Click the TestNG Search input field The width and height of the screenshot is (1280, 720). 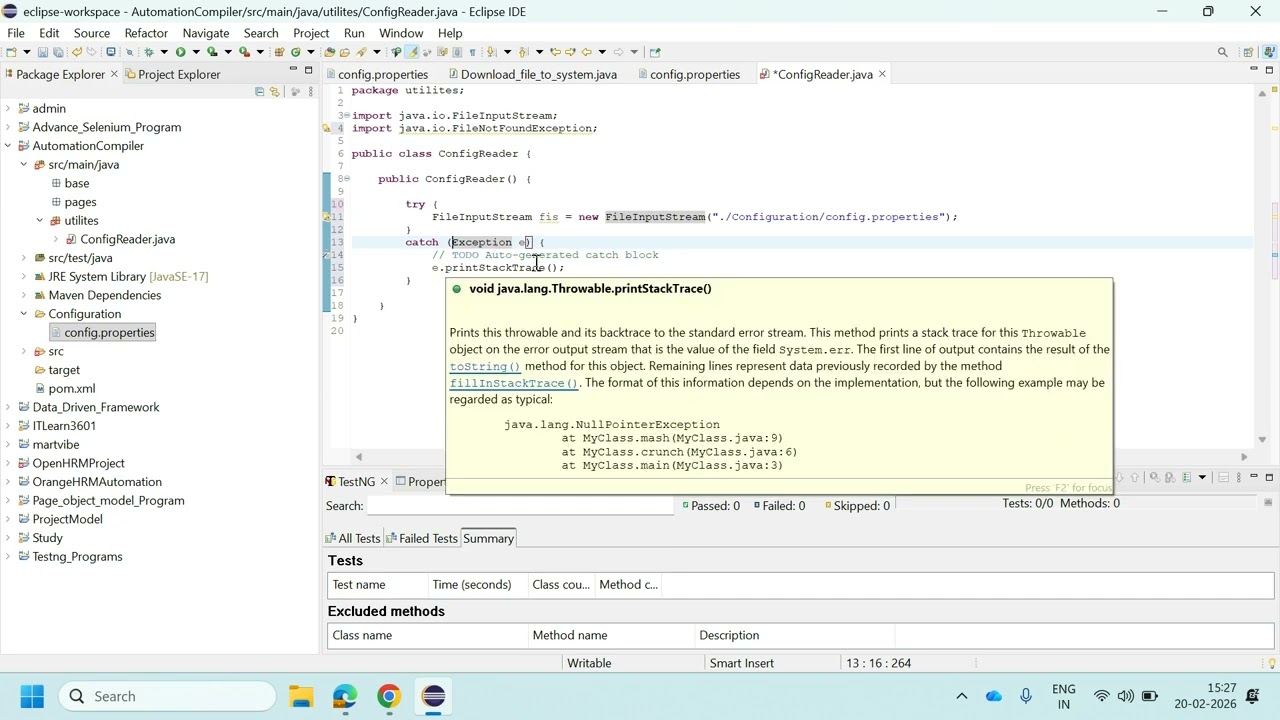coord(520,506)
